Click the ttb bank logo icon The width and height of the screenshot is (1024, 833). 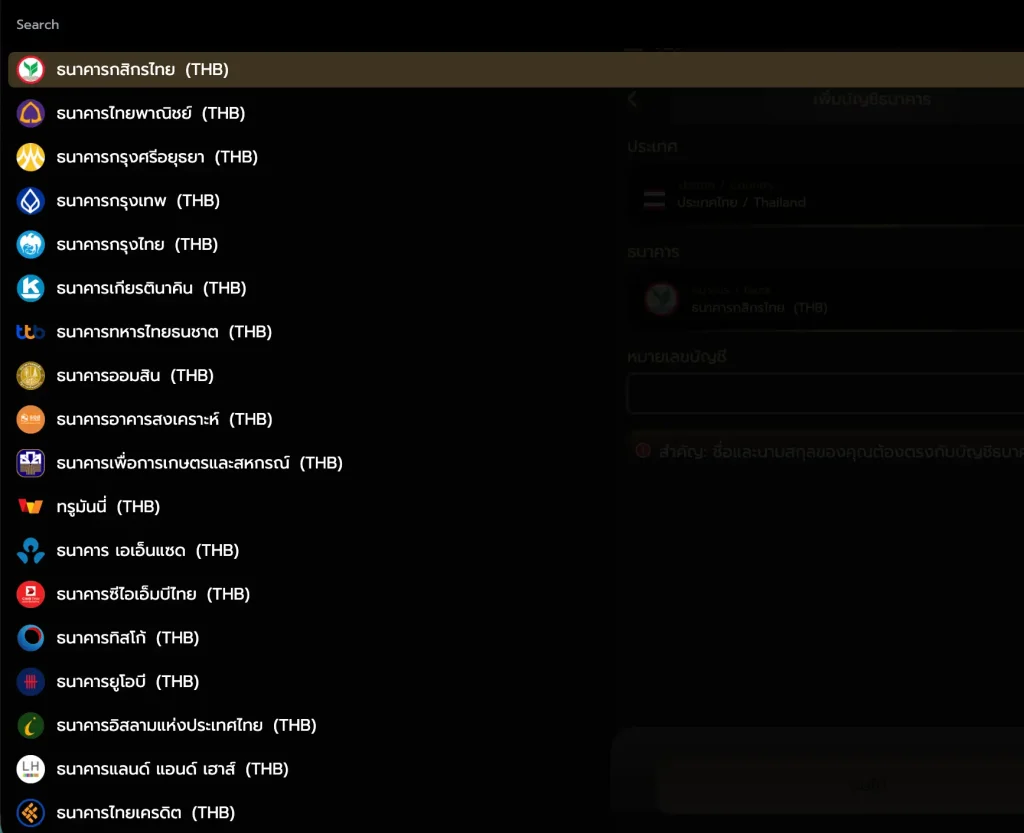31,332
